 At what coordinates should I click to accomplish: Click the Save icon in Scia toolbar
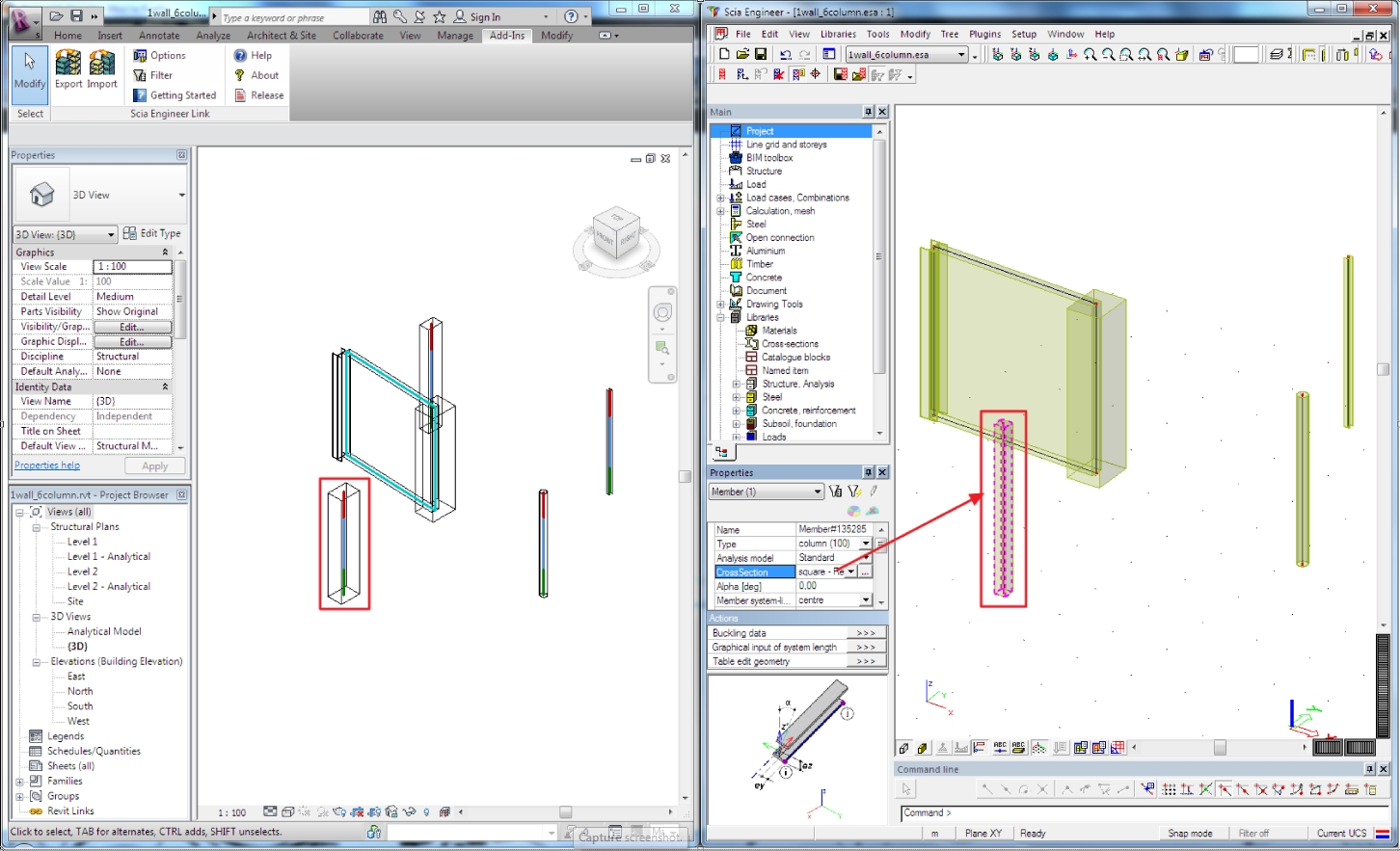[761, 55]
